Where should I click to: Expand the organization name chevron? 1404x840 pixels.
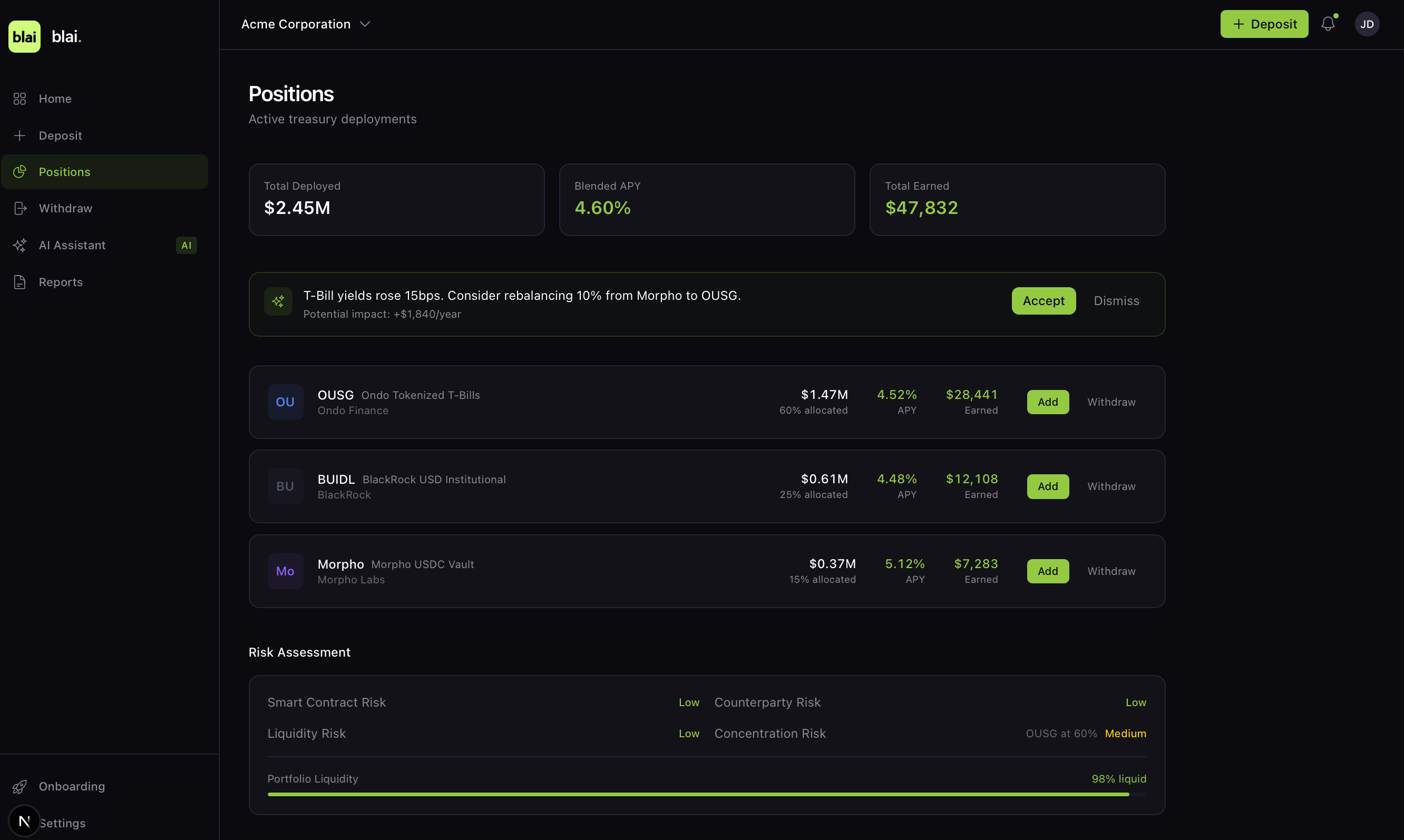point(365,24)
